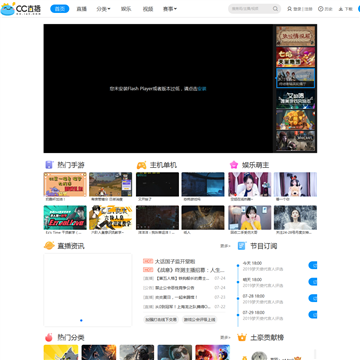Open streamer with bear plush thumbnail
360x360 pixels.
295,184
